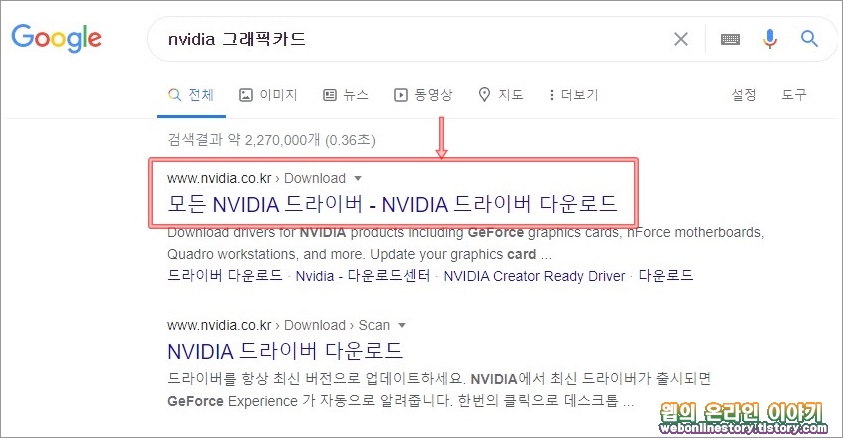Open the 동영상 tab

pos(423,95)
